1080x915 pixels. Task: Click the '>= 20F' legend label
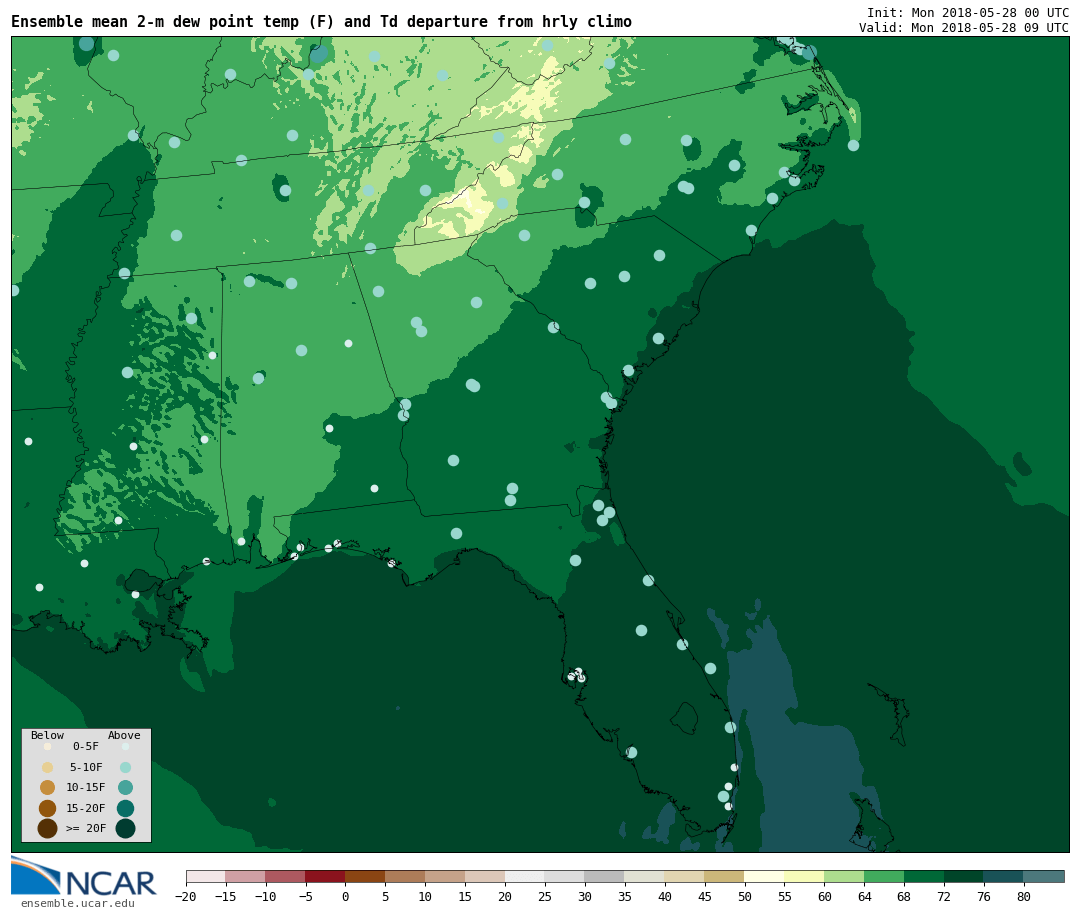pos(86,828)
